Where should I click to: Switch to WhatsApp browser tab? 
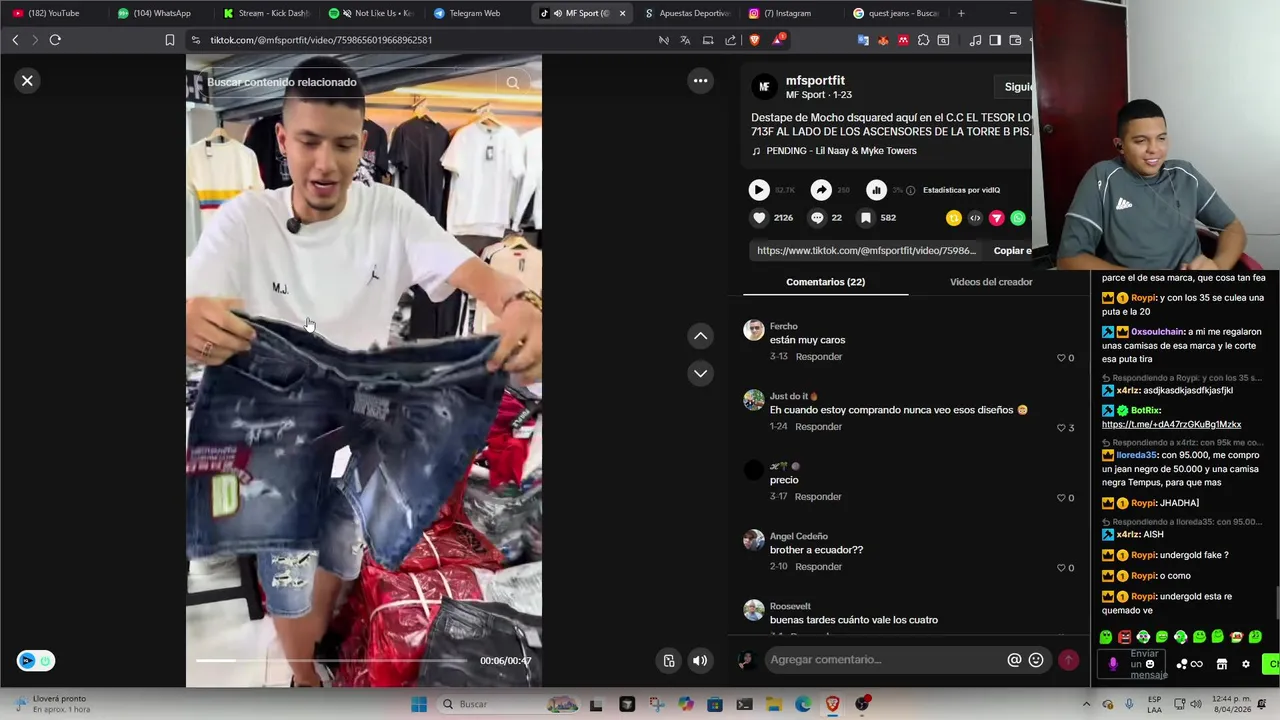pyautogui.click(x=158, y=13)
